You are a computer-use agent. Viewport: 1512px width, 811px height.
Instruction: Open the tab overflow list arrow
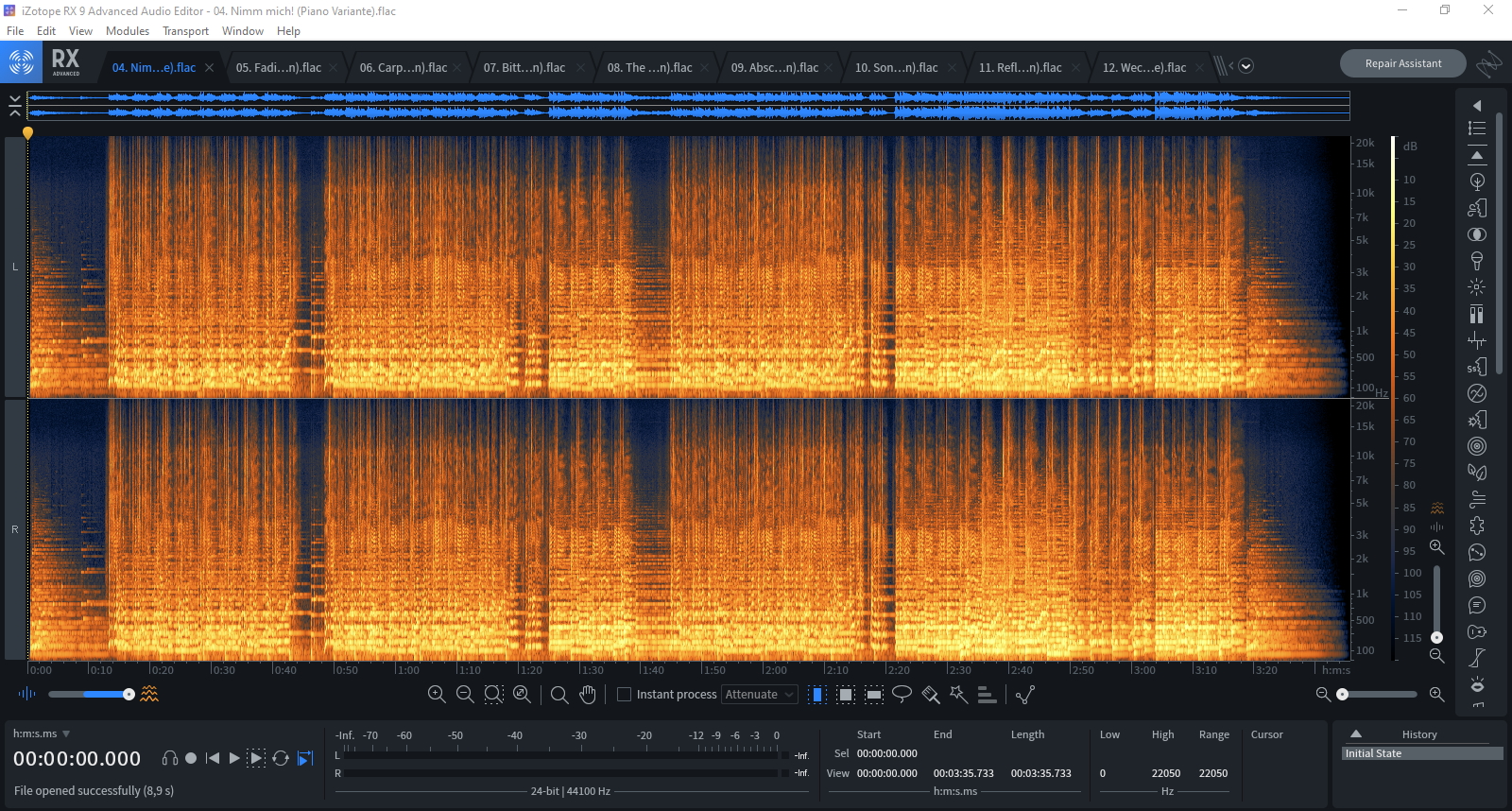pyautogui.click(x=1246, y=66)
